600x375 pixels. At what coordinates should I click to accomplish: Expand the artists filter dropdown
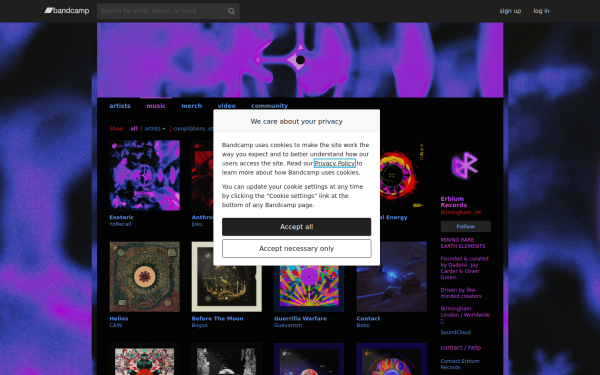(x=155, y=129)
